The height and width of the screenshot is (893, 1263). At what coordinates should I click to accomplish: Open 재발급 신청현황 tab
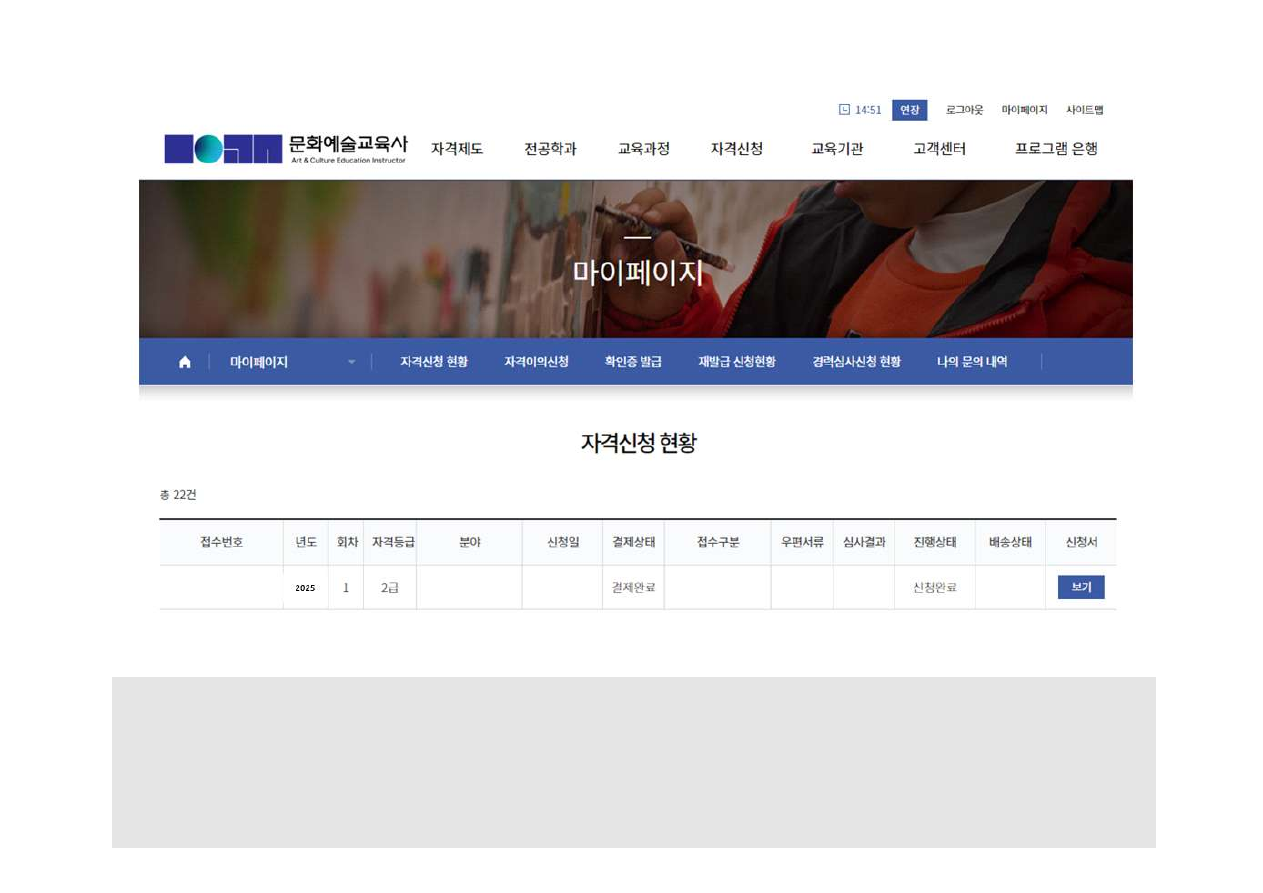[737, 362]
